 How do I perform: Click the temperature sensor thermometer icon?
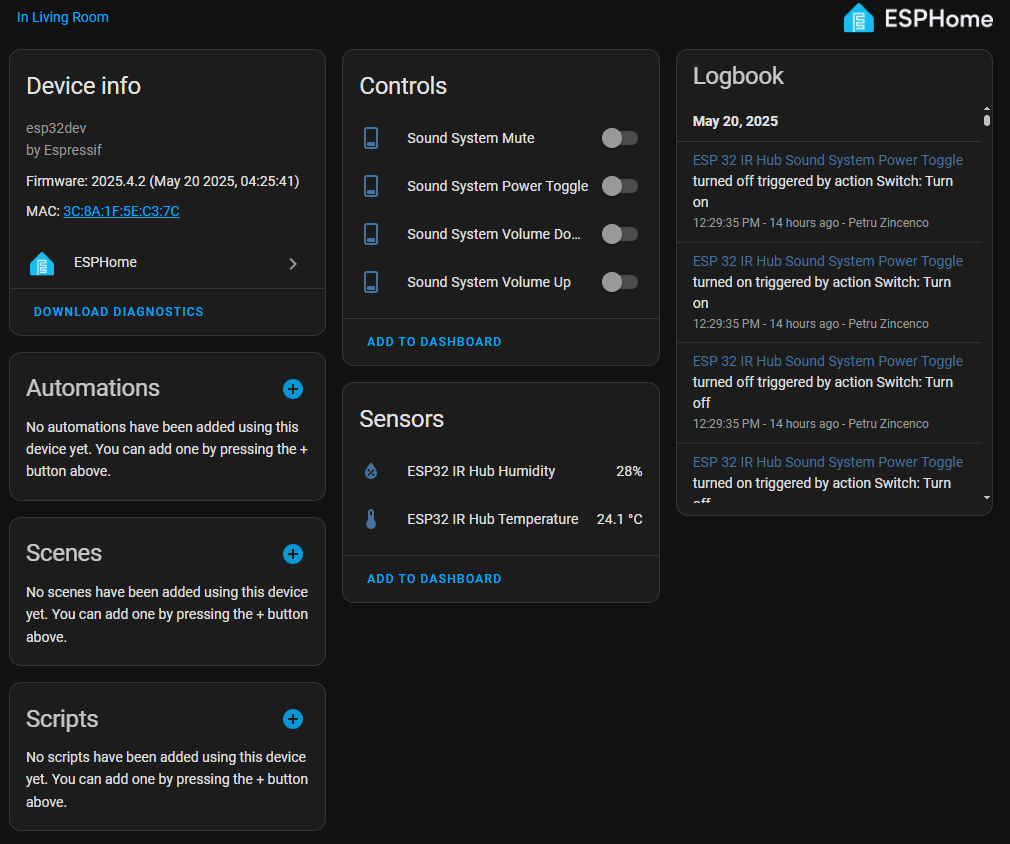click(371, 519)
